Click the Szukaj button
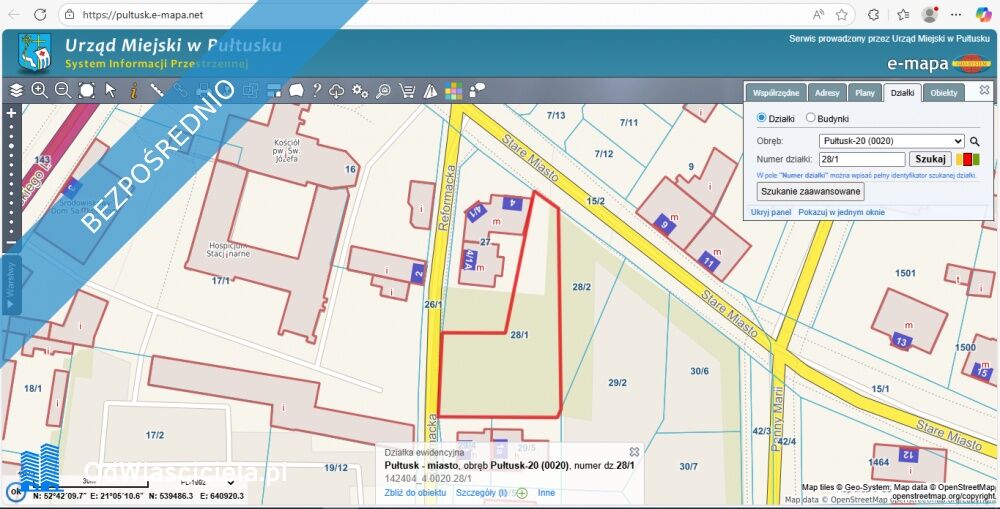This screenshot has height=509, width=1000. pyautogui.click(x=930, y=159)
